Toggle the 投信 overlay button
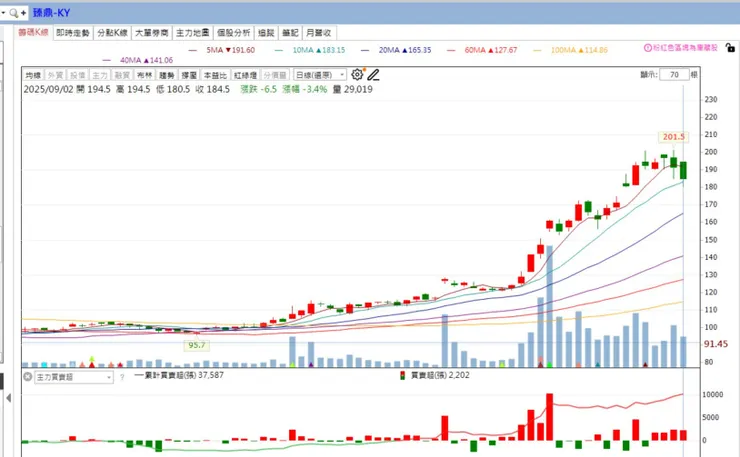This screenshot has height=457, width=740. pyautogui.click(x=77, y=75)
